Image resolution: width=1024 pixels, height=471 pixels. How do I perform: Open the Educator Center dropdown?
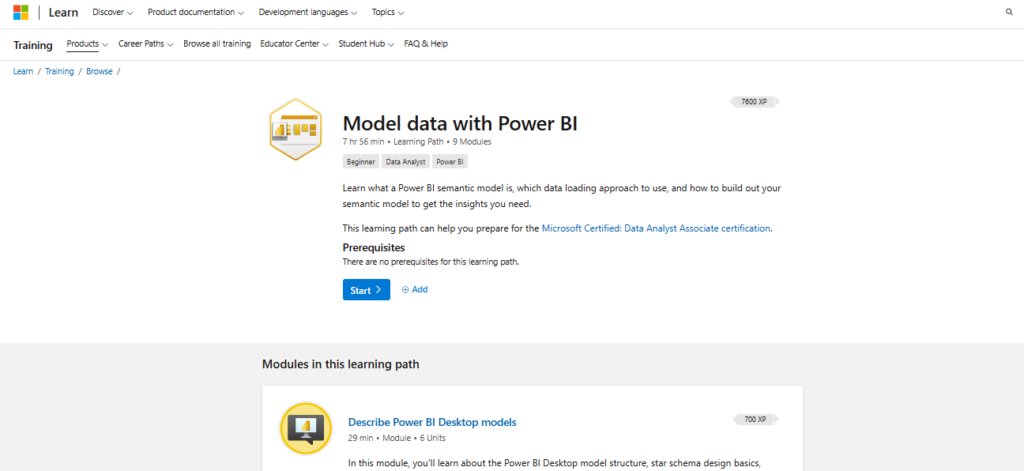[294, 44]
